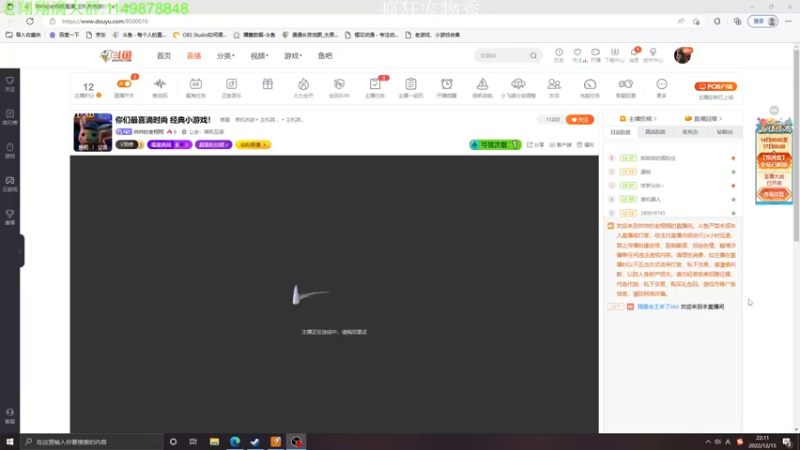Open the 小飞碟 UFO icon
800x450 pixels.
point(518,84)
